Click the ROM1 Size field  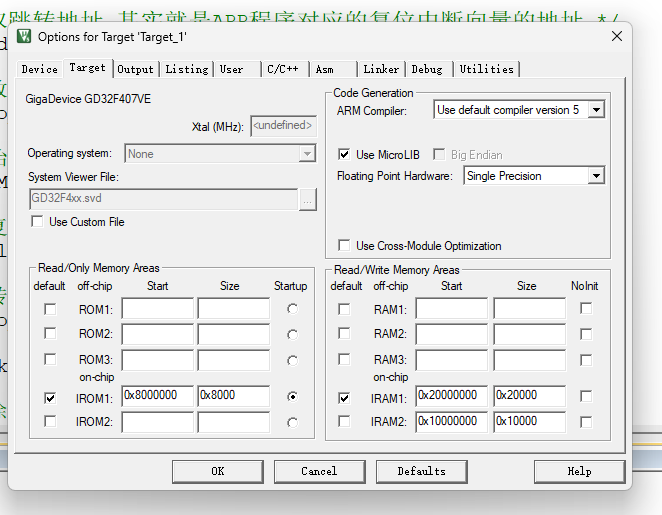coord(234,308)
